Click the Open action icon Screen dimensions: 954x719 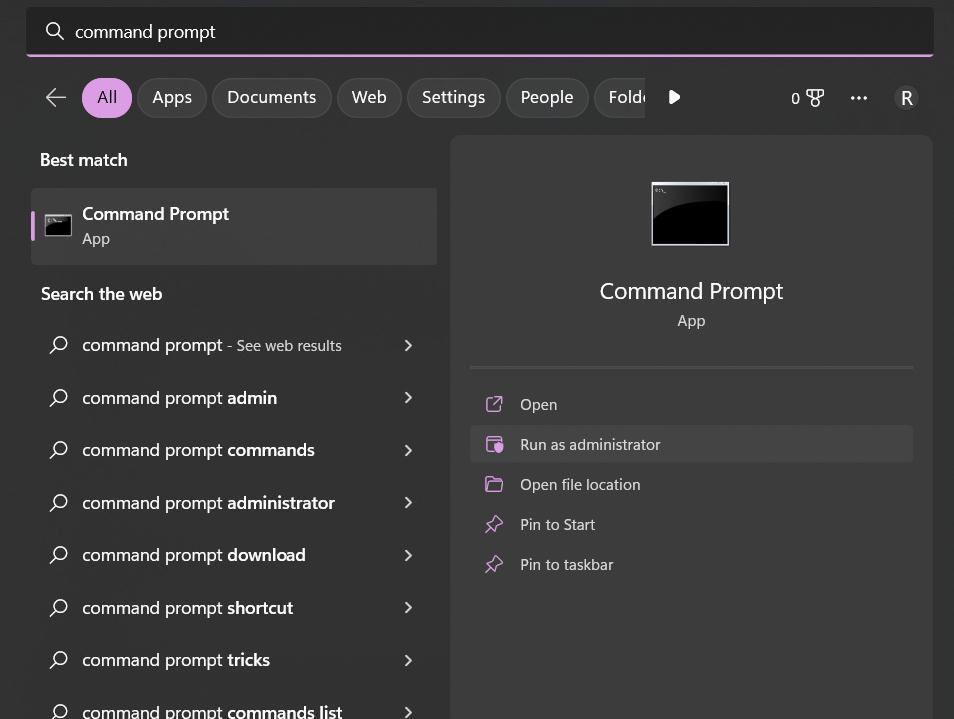494,405
